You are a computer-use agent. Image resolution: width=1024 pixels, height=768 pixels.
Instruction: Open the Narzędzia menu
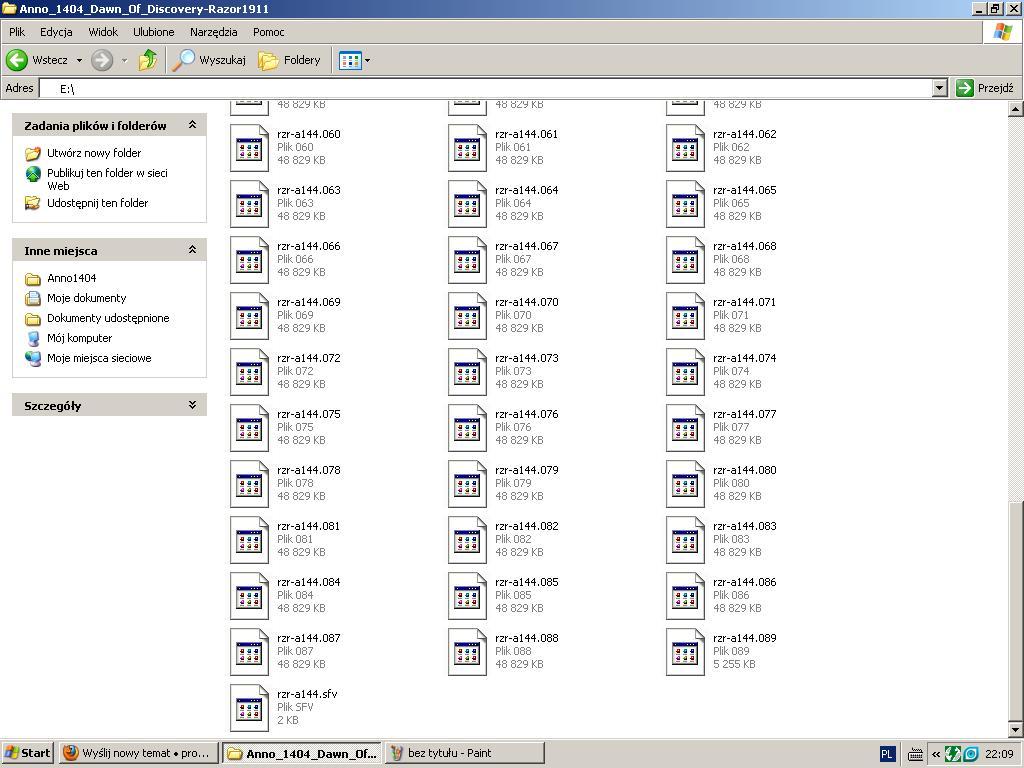click(x=214, y=32)
